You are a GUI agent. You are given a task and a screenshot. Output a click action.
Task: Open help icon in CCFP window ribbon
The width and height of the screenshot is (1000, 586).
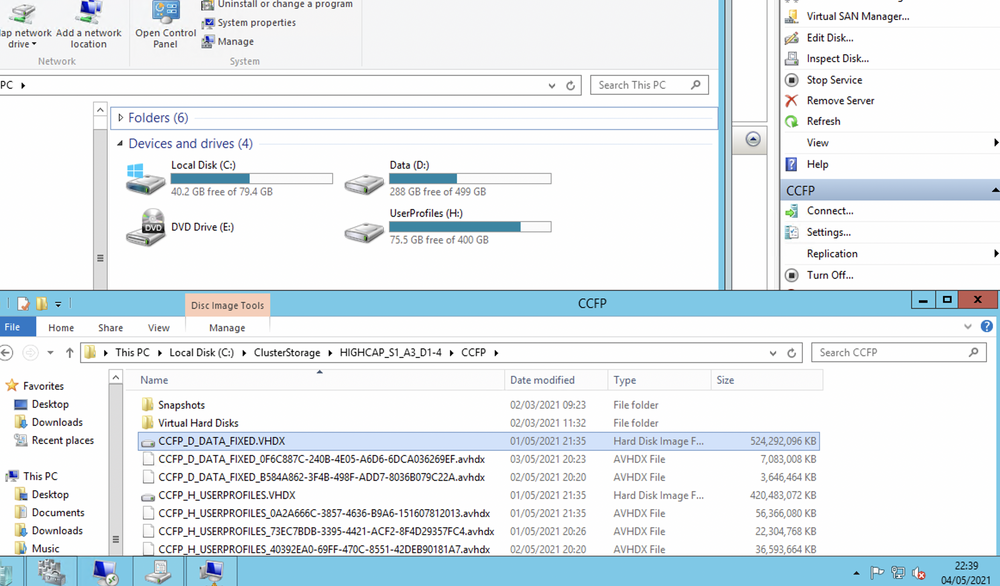point(987,326)
